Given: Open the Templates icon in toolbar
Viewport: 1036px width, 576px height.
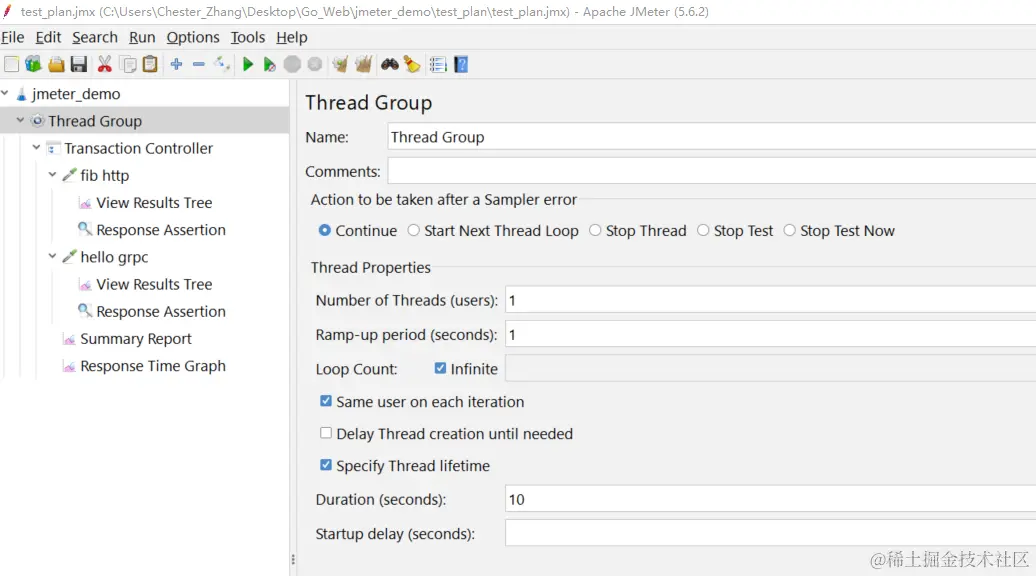Looking at the screenshot, I should click(x=33, y=64).
